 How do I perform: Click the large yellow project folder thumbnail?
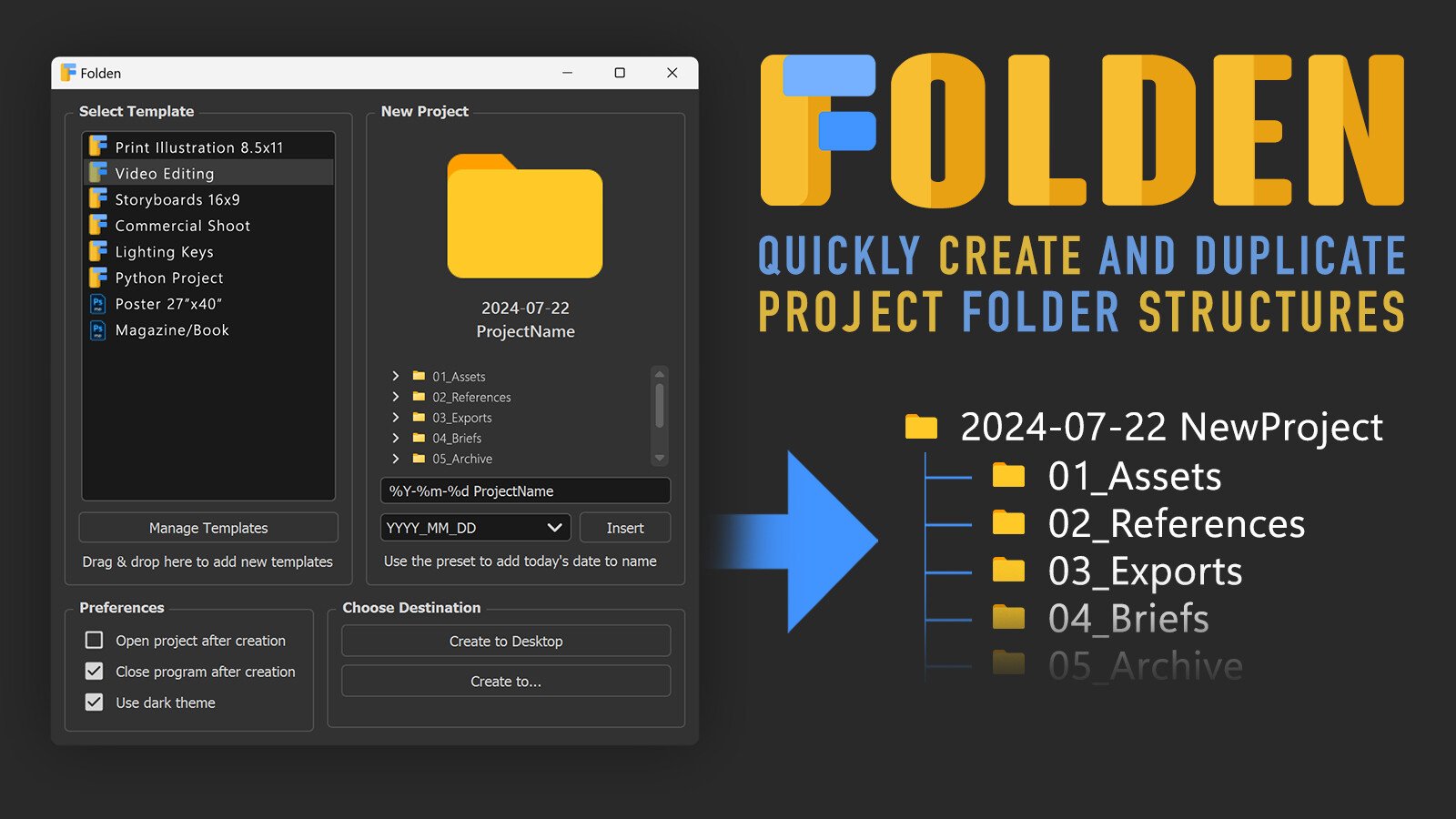[x=525, y=217]
